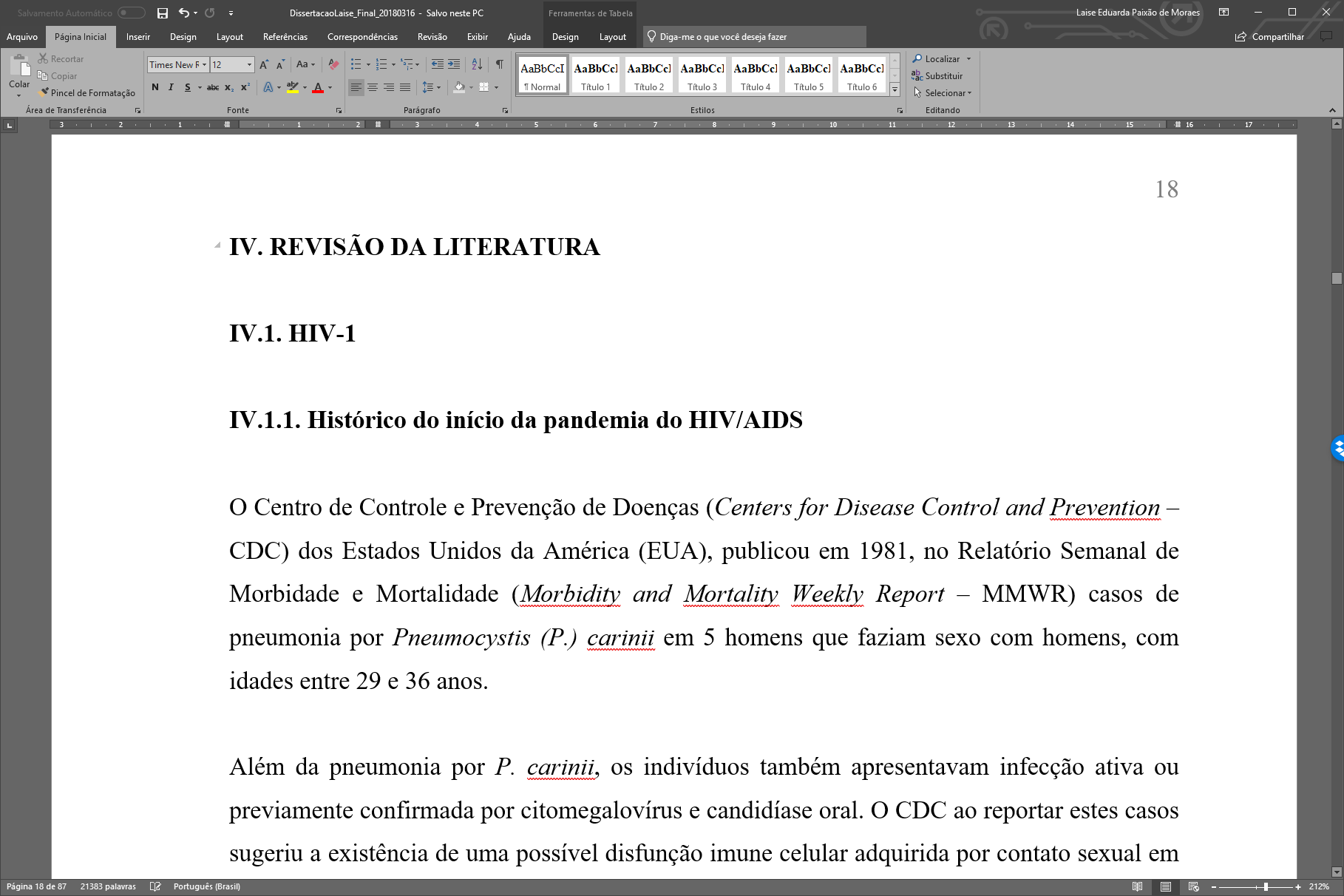Apply bulleted list
The width and height of the screenshot is (1344, 896).
pyautogui.click(x=356, y=64)
